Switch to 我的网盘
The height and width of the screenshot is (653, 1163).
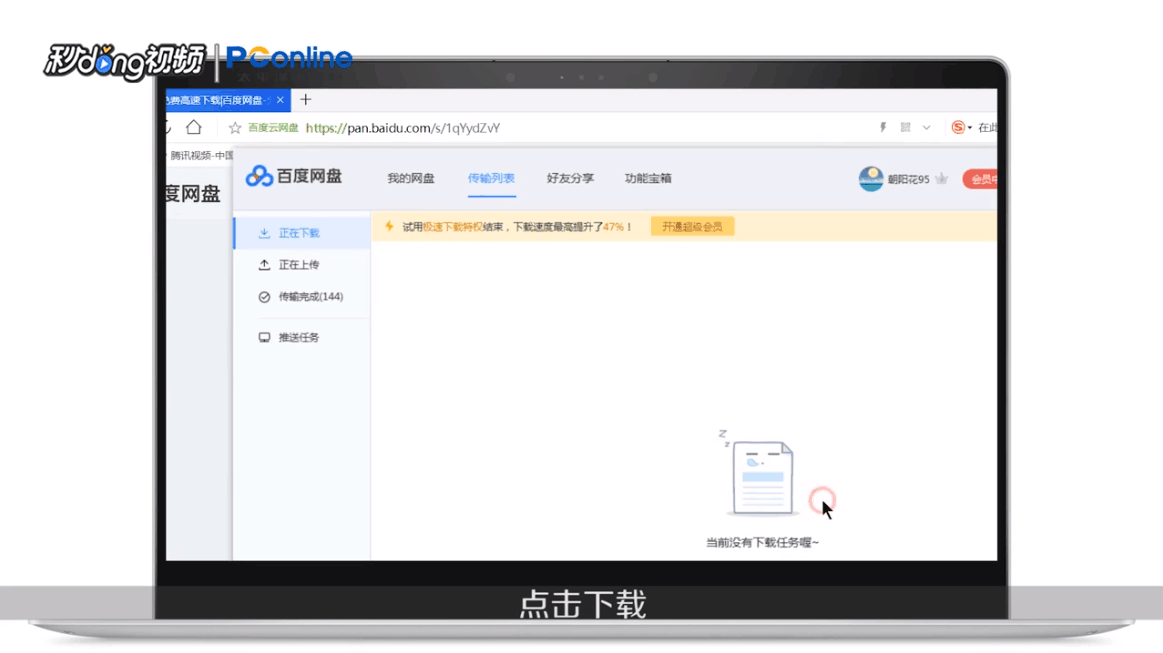coord(411,178)
